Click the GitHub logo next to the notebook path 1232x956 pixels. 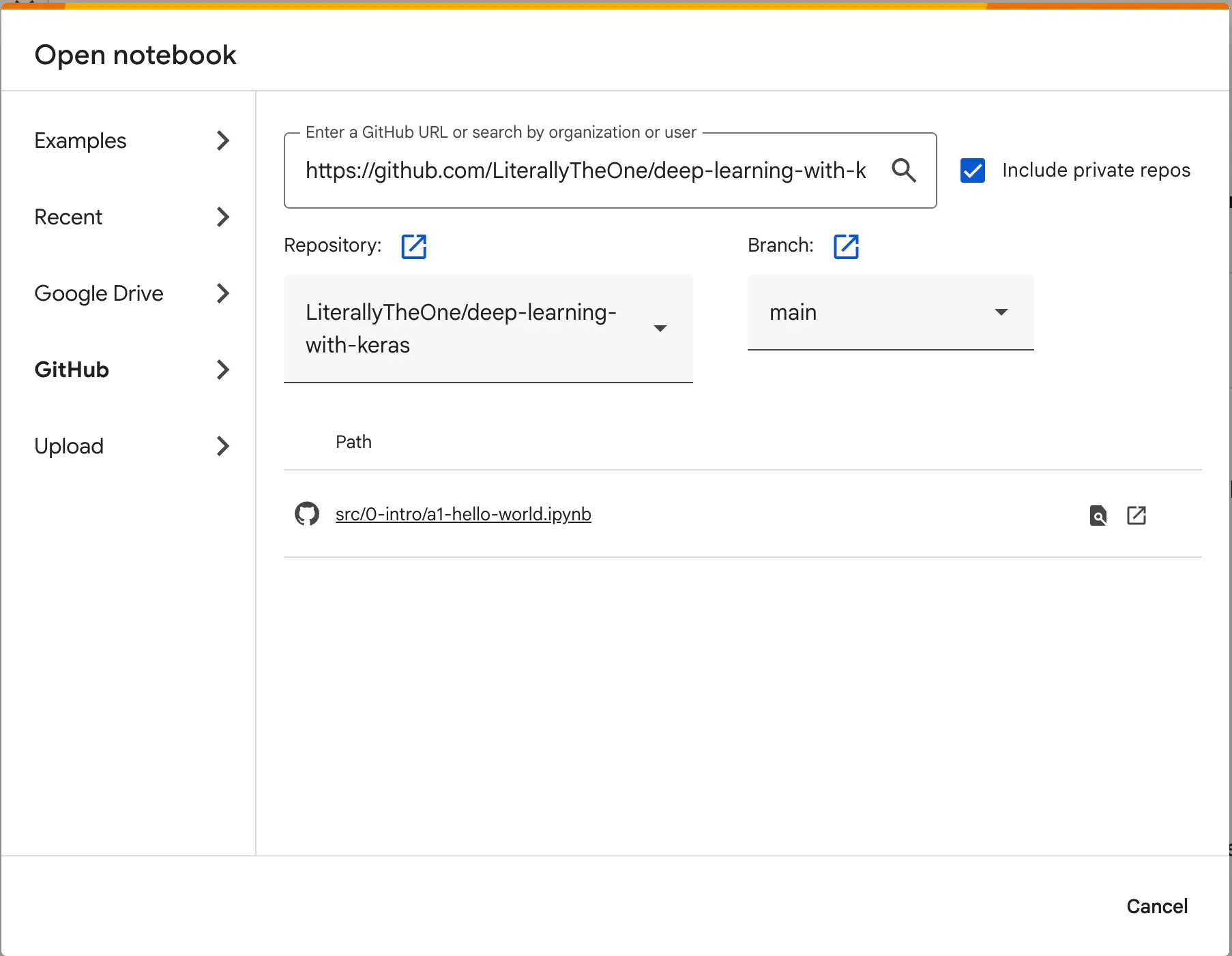307,514
